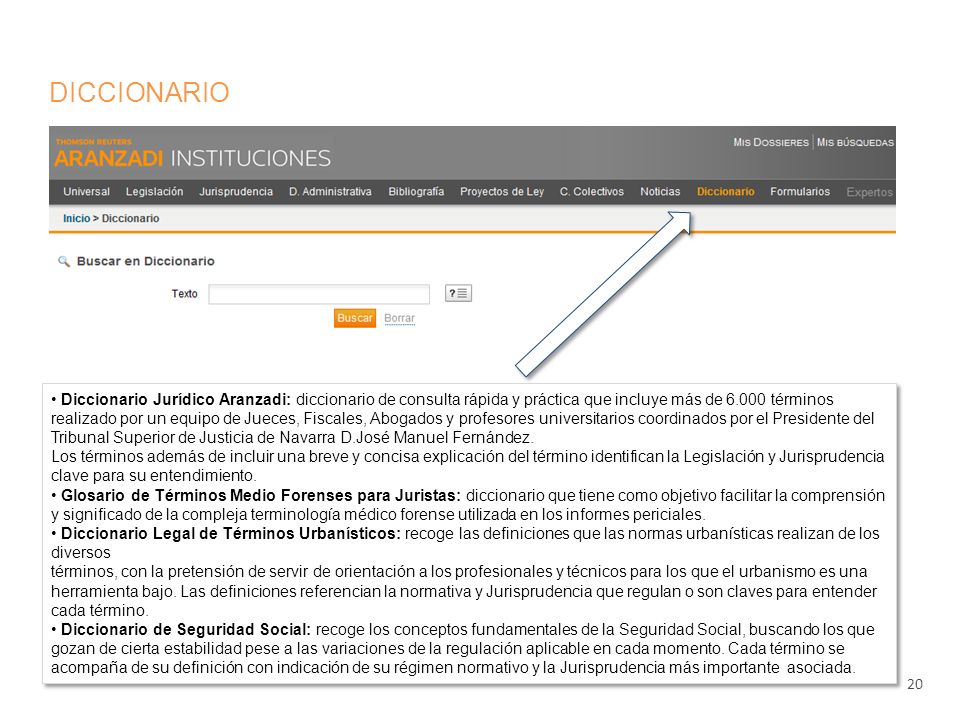Open the Legislación tab
Viewport: 960px width, 720px height.
(154, 192)
